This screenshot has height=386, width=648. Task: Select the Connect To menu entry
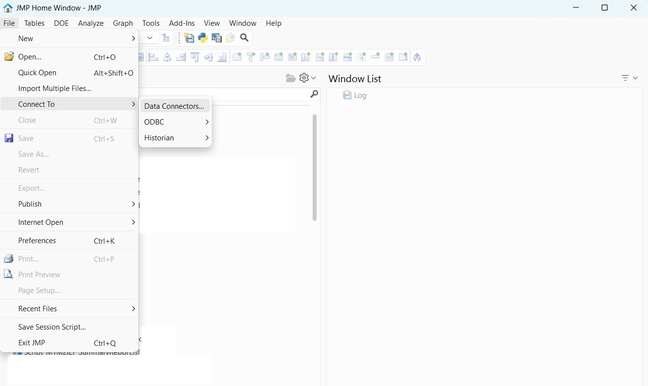click(x=69, y=104)
